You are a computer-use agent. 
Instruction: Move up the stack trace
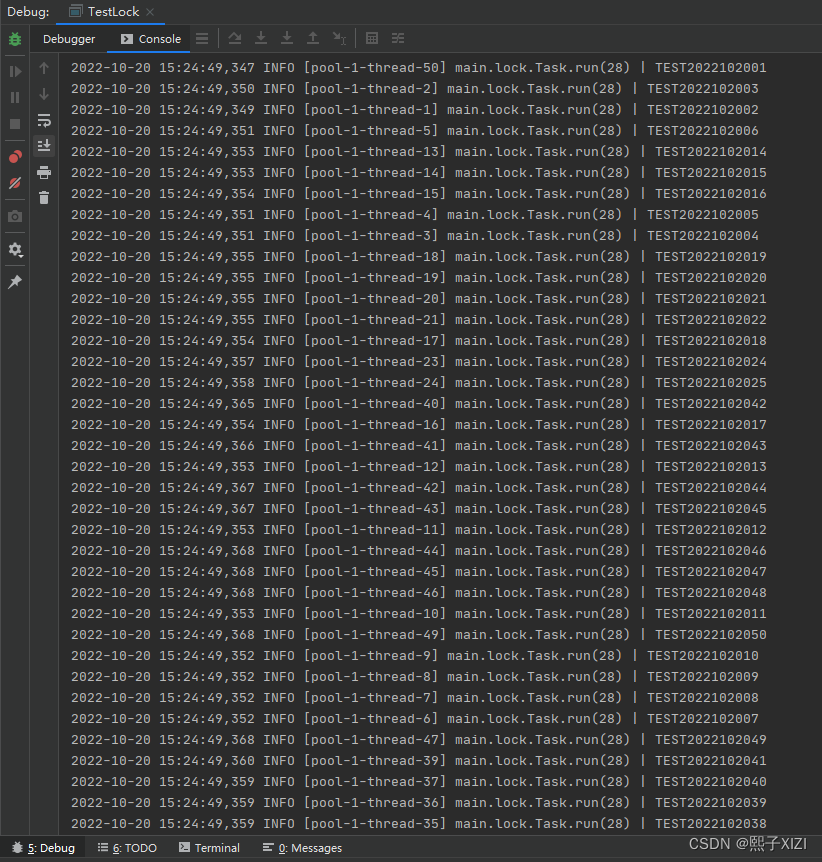pos(44,68)
